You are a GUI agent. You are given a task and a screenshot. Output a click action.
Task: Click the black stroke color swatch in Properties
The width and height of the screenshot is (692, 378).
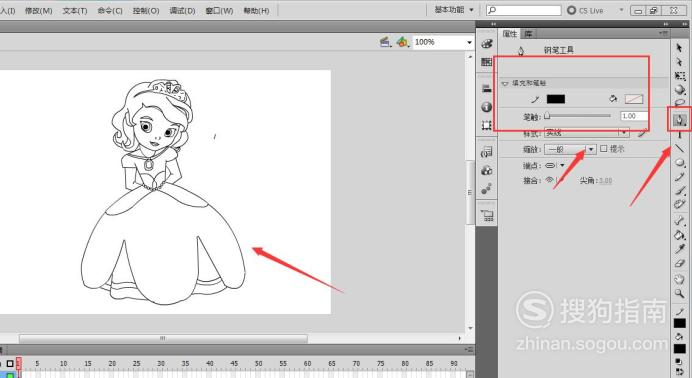coord(556,99)
